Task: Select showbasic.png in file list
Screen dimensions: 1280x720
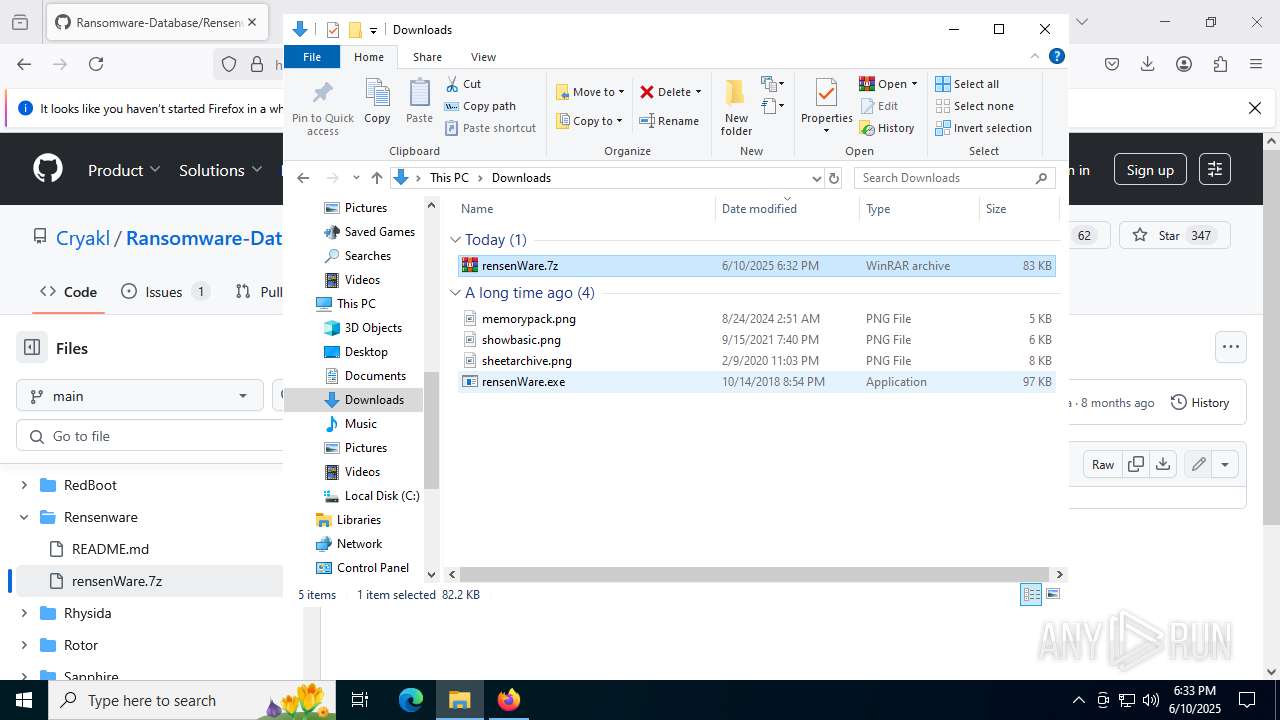Action: [x=757, y=340]
